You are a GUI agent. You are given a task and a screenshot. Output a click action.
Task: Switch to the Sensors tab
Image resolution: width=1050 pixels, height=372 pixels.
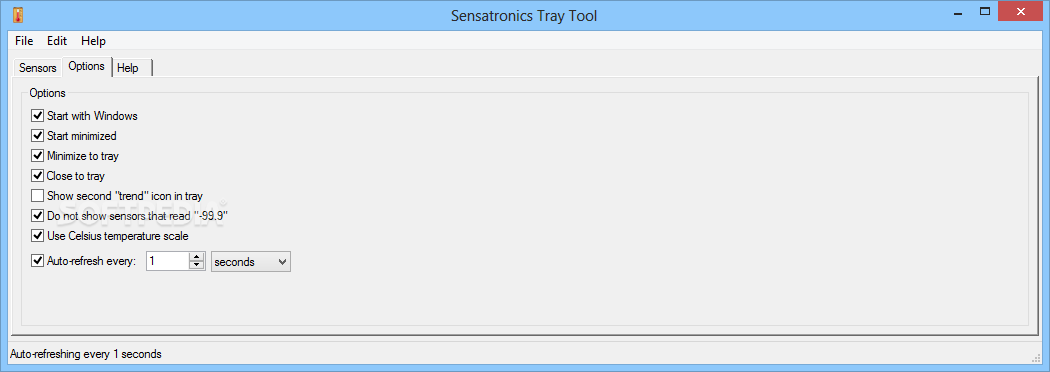[x=38, y=68]
